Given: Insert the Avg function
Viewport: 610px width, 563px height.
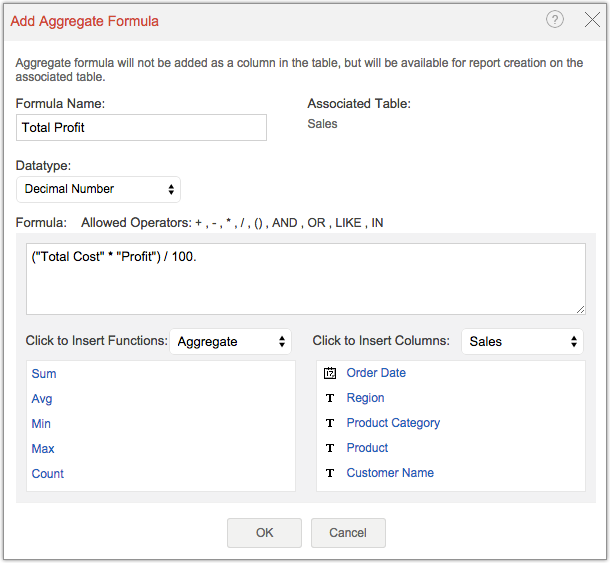Looking at the screenshot, I should click(42, 399).
